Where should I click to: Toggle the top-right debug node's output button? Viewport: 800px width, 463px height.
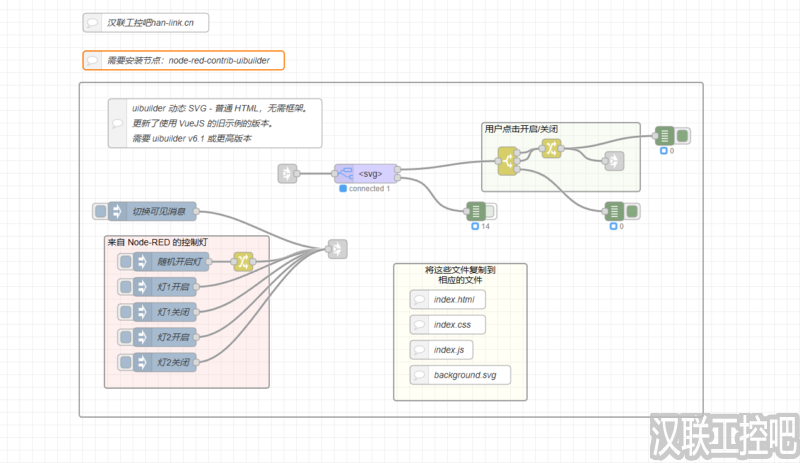click(x=683, y=136)
